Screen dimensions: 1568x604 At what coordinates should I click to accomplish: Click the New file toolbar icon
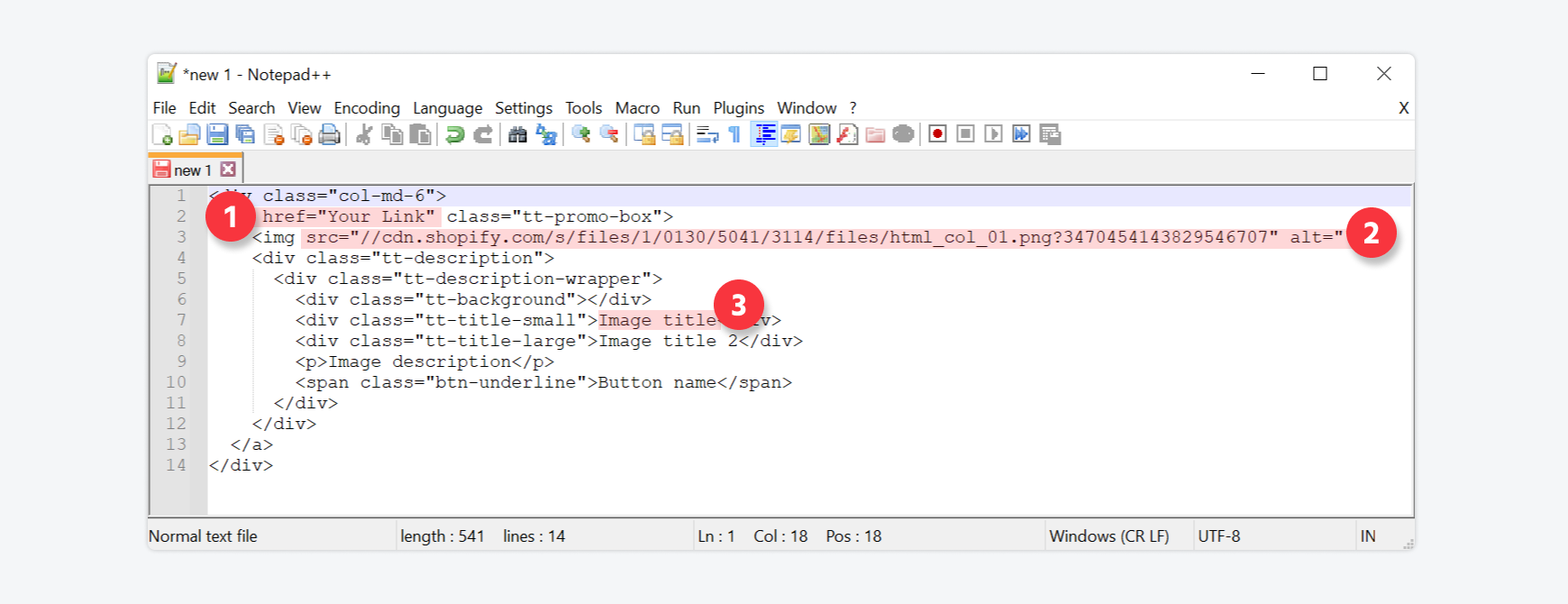163,134
